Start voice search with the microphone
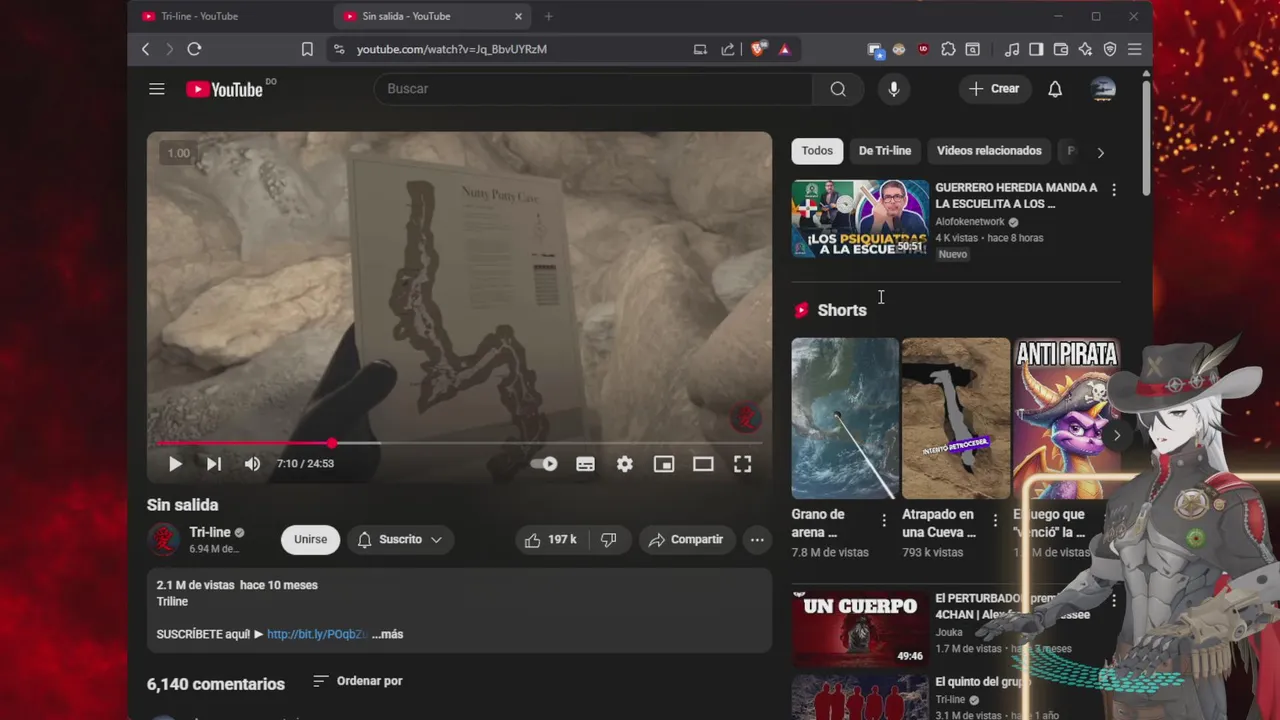1280x720 pixels. (x=894, y=89)
